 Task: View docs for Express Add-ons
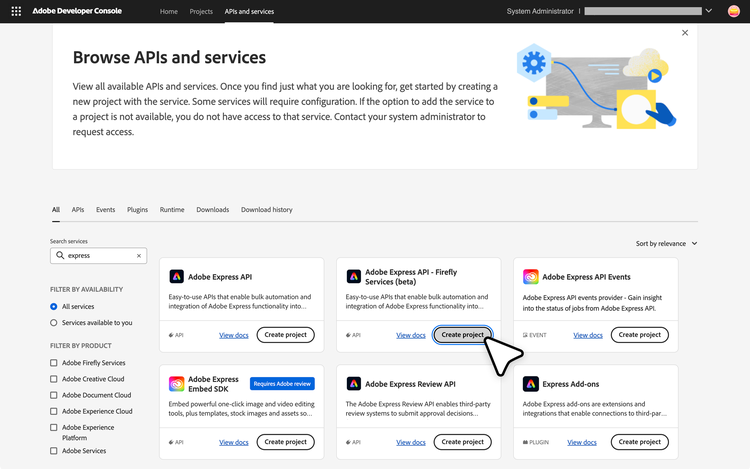582,442
